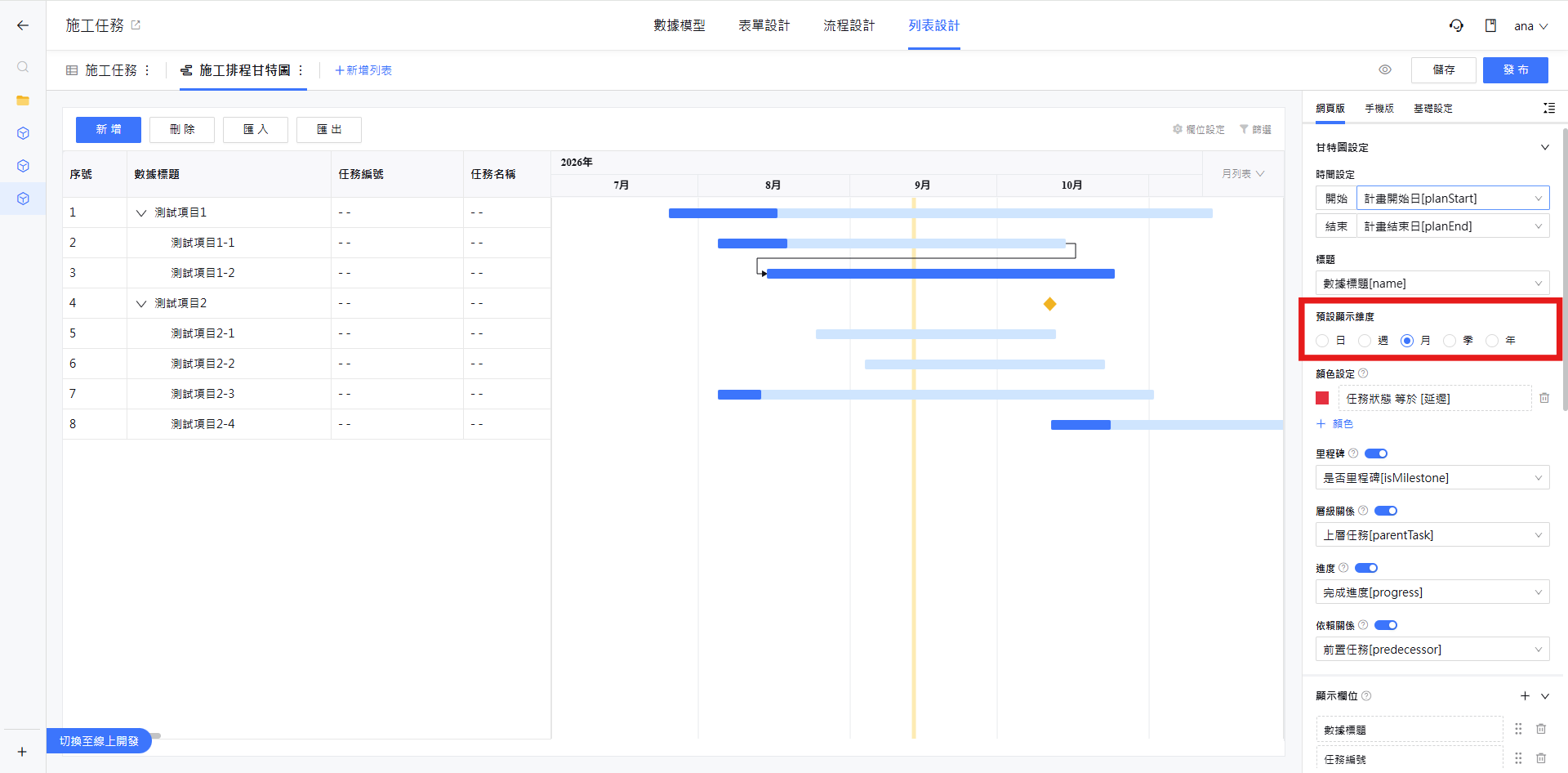Image resolution: width=1568 pixels, height=773 pixels.
Task: Click help icon next to 層級關係
Action: click(1363, 511)
